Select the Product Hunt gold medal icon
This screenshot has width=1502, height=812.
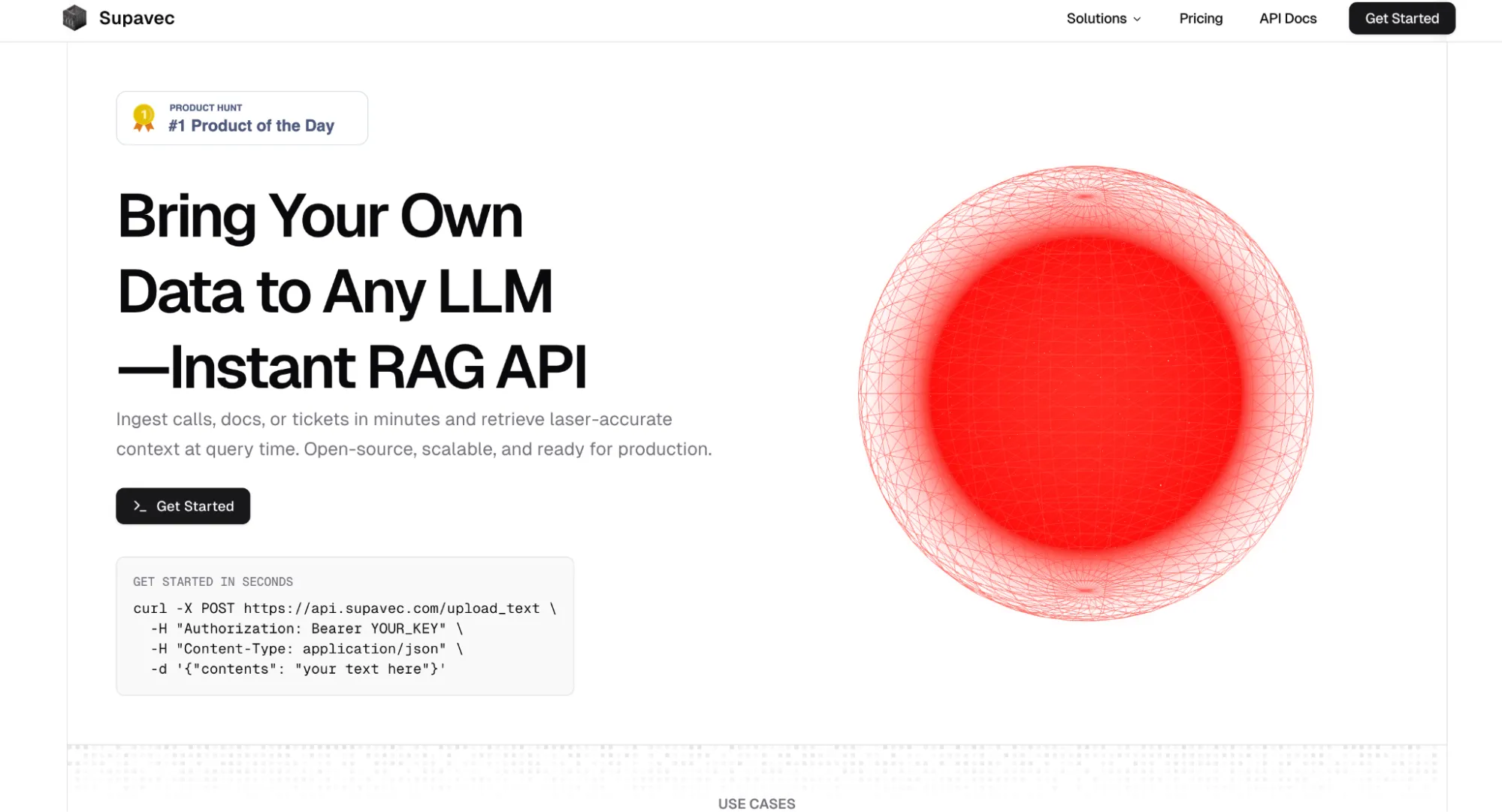[141, 117]
